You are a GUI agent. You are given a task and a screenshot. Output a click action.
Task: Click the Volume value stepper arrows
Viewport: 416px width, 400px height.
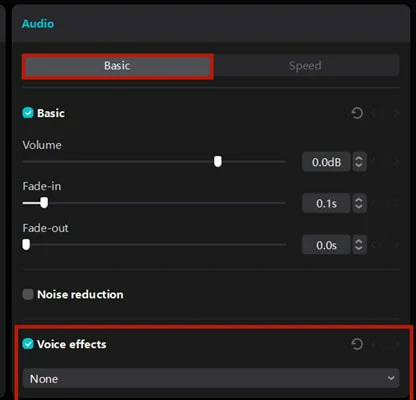(359, 162)
